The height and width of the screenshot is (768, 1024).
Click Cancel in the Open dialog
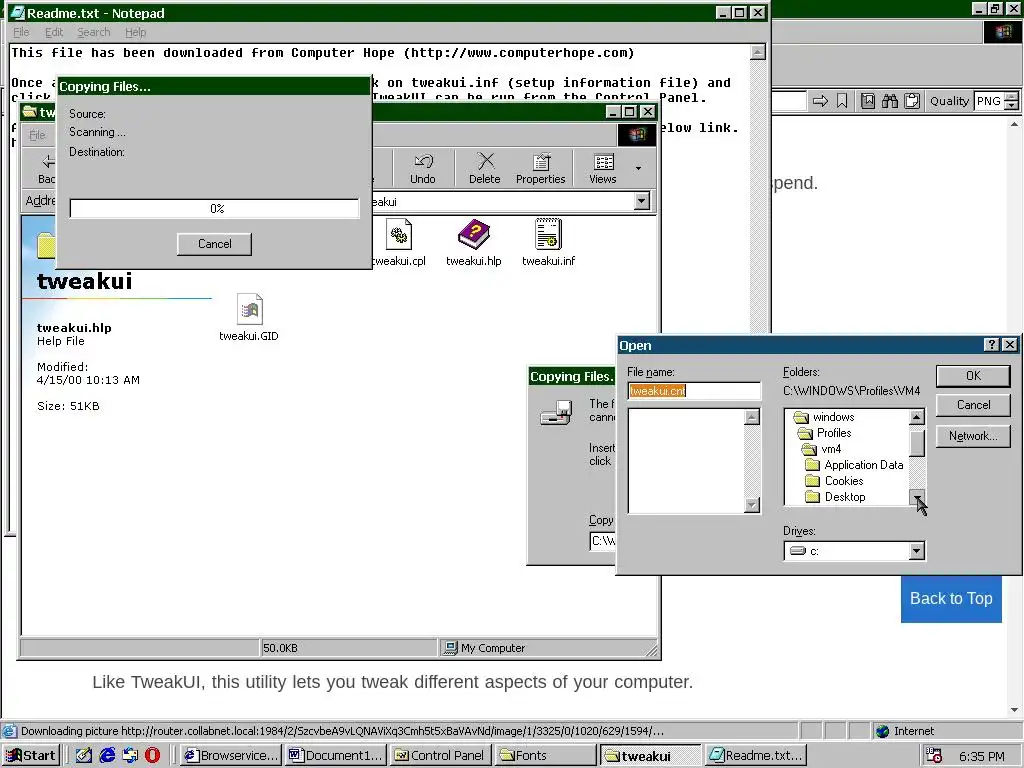tap(973, 405)
